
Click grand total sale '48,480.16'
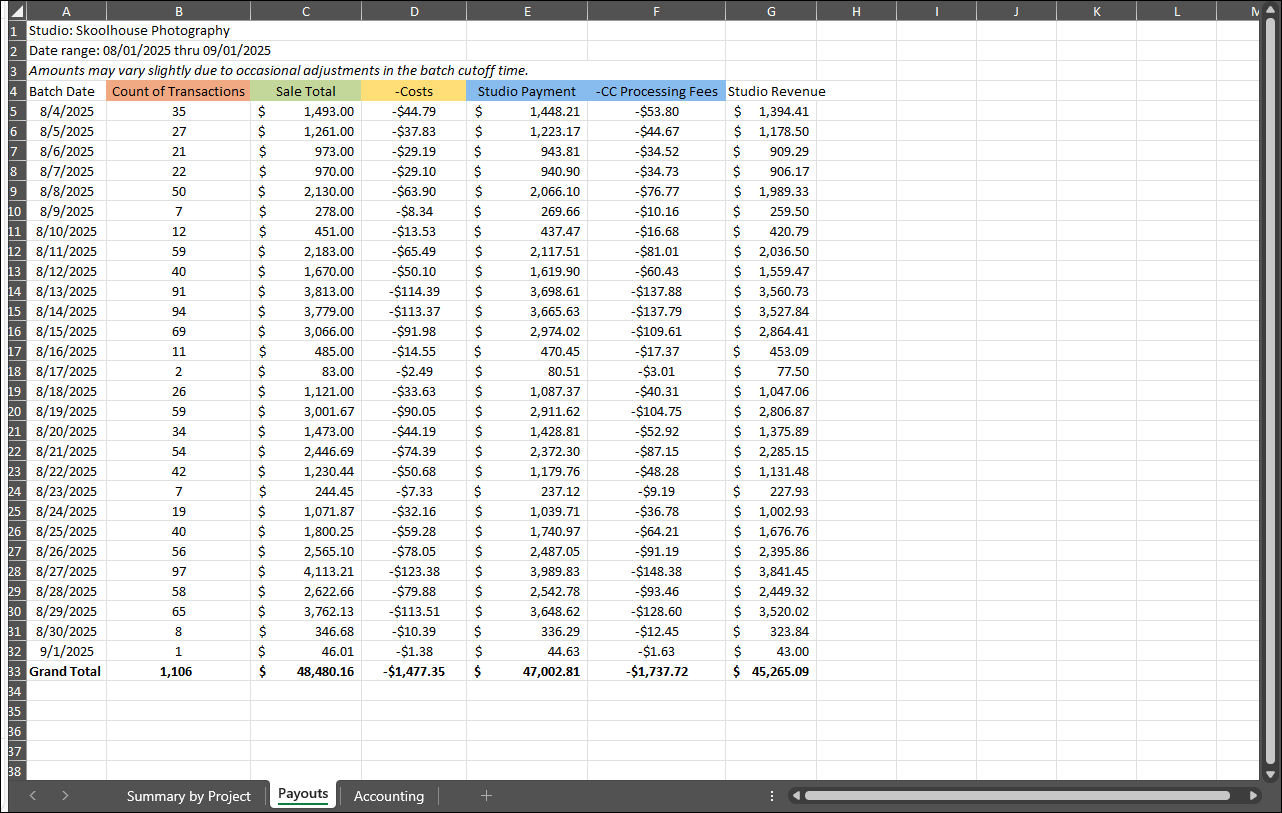tap(305, 671)
